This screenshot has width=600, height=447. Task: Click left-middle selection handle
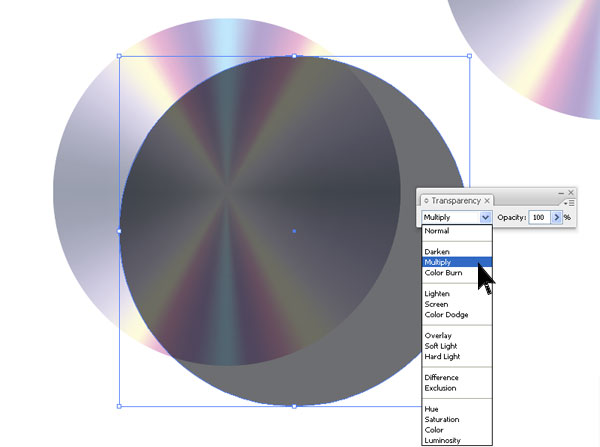click(x=119, y=231)
